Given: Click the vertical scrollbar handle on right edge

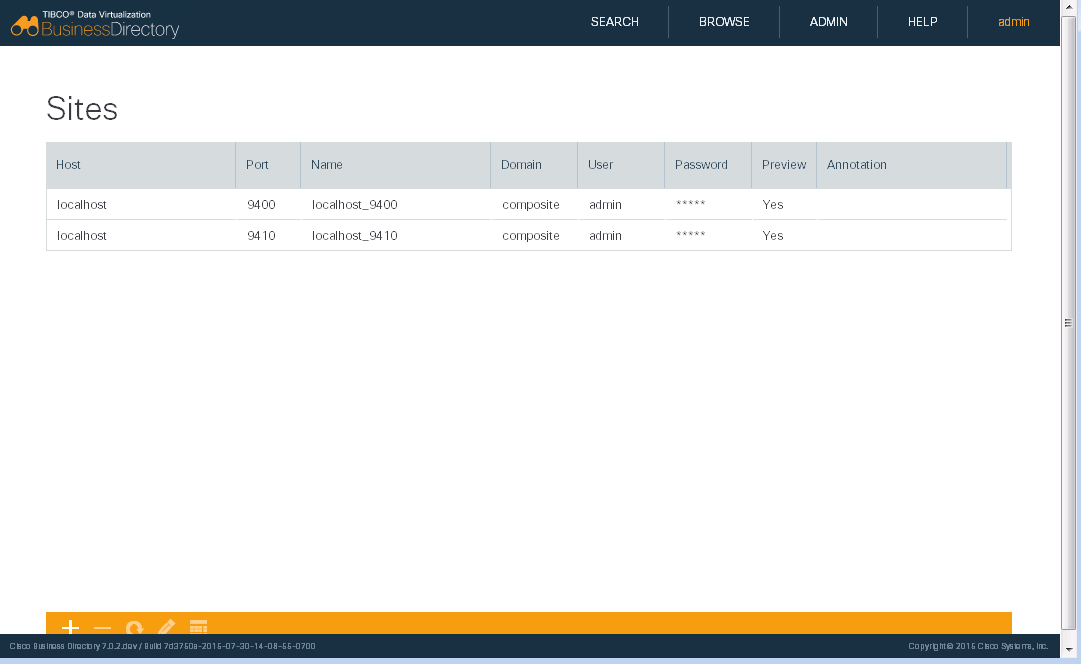Looking at the screenshot, I should coord(1068,322).
